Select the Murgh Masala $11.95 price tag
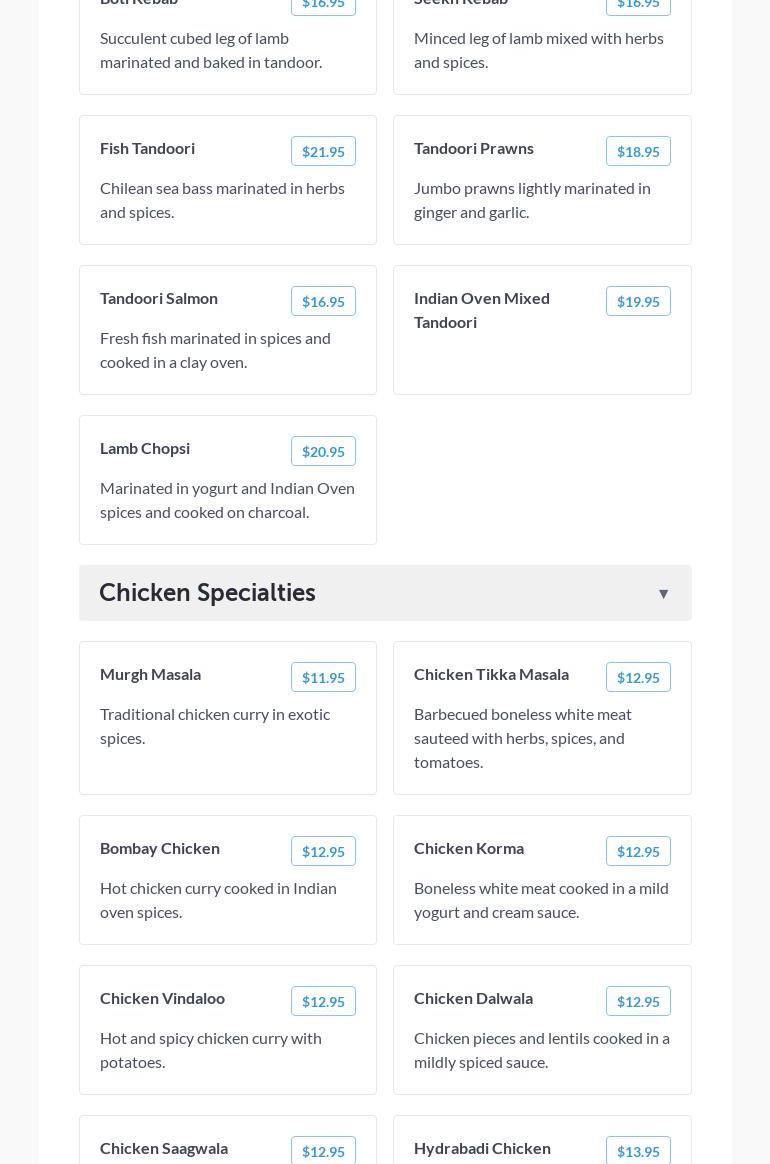770x1164 pixels. [x=323, y=678]
